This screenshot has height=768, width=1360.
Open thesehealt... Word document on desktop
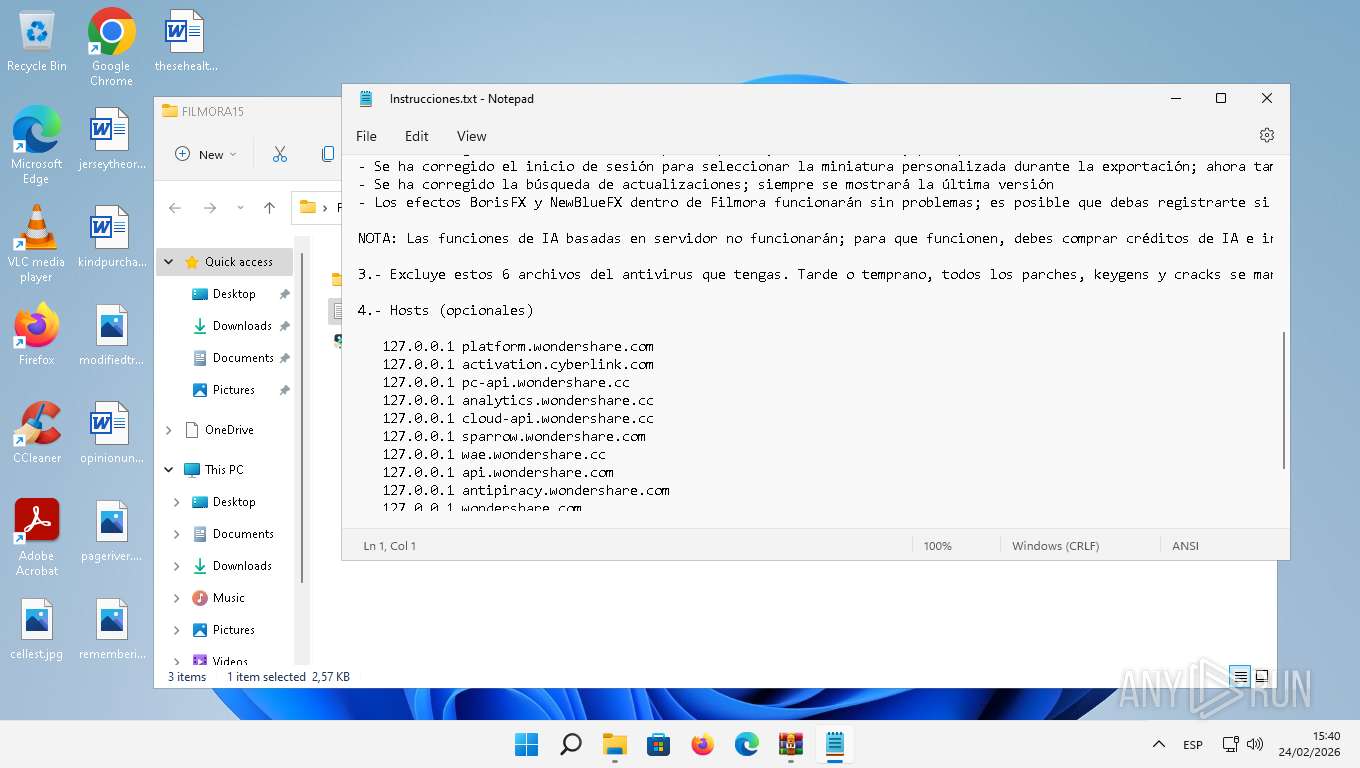pos(186,42)
